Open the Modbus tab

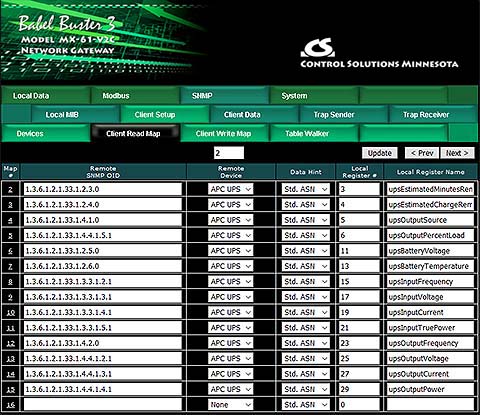click(x=135, y=96)
